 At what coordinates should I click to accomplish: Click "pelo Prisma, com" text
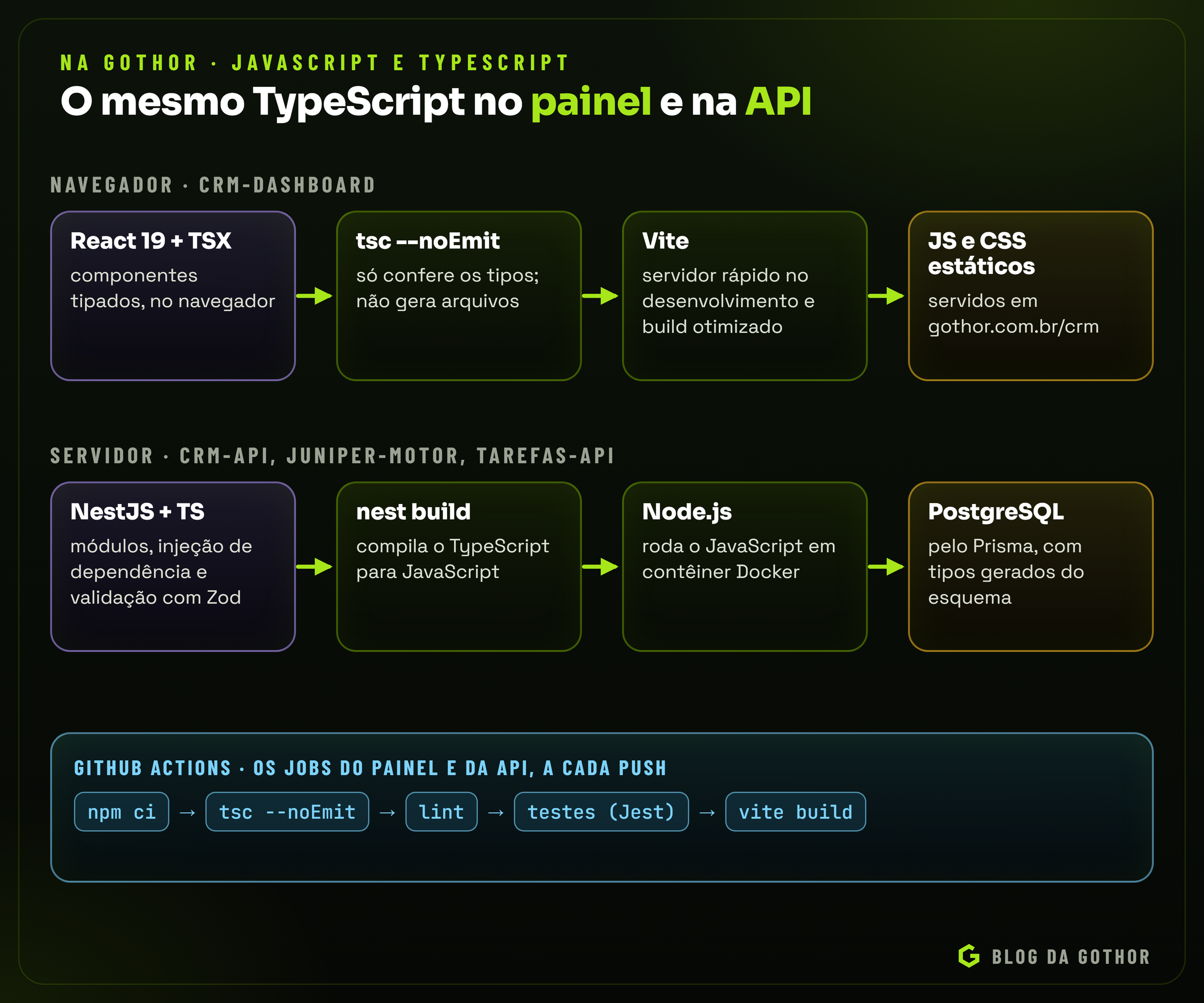tap(1005, 546)
